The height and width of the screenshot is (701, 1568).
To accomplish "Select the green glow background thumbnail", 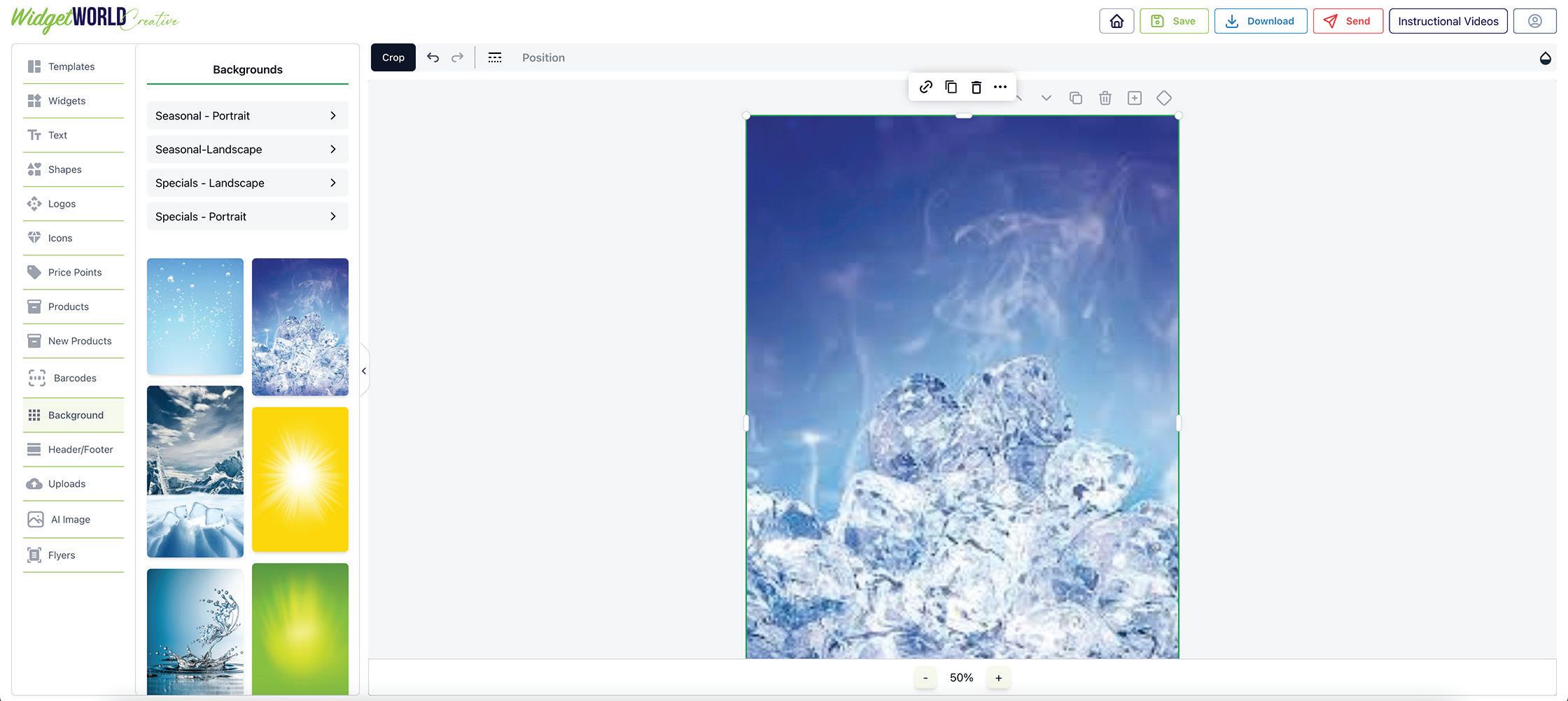I will (300, 629).
